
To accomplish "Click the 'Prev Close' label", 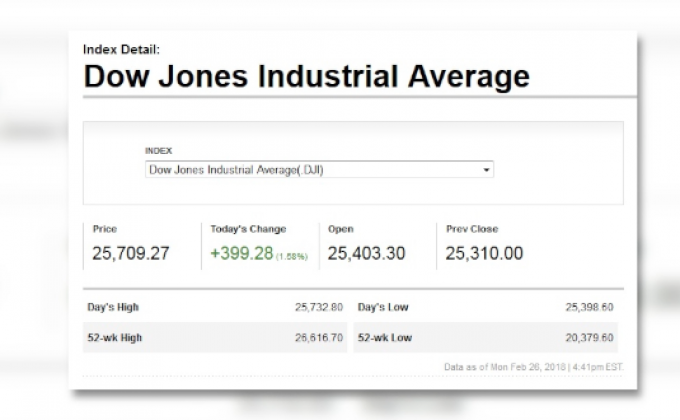I will (472, 229).
